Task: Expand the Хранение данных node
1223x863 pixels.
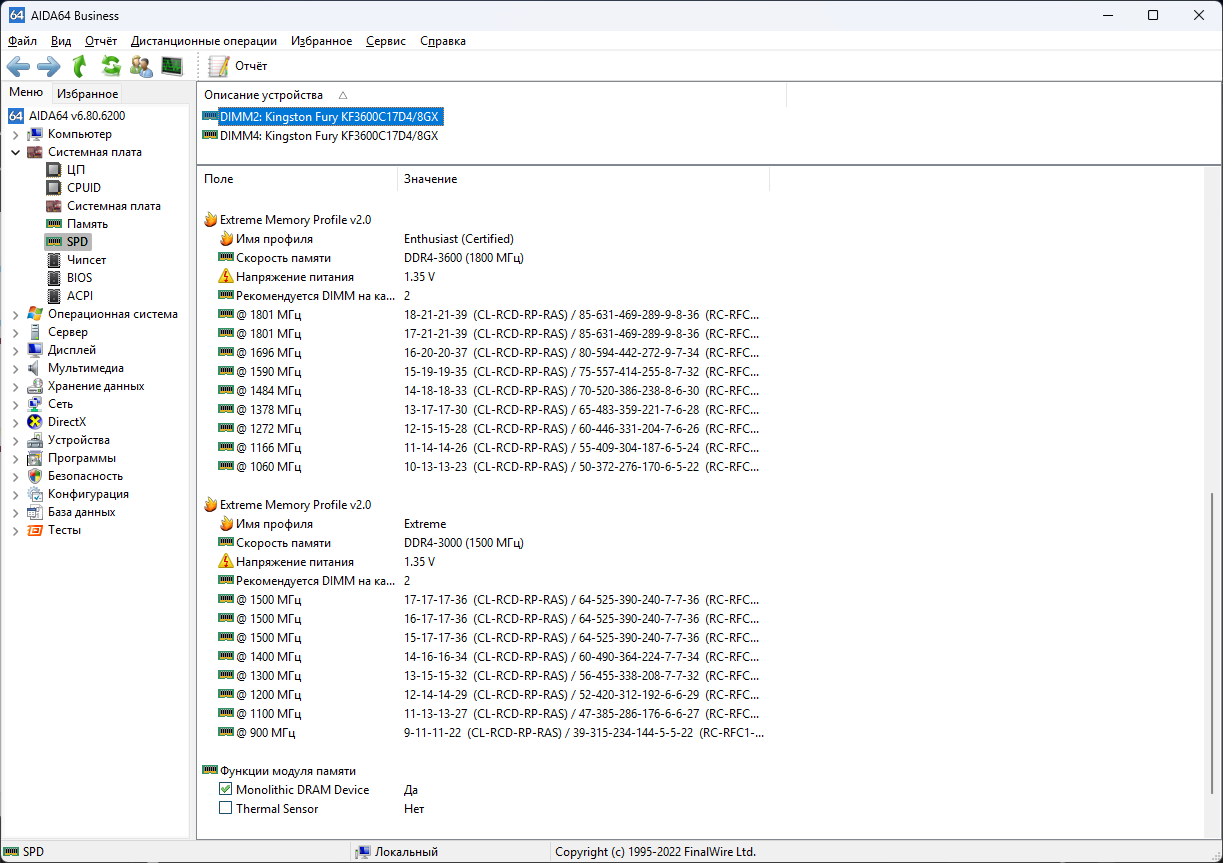Action: [x=15, y=386]
